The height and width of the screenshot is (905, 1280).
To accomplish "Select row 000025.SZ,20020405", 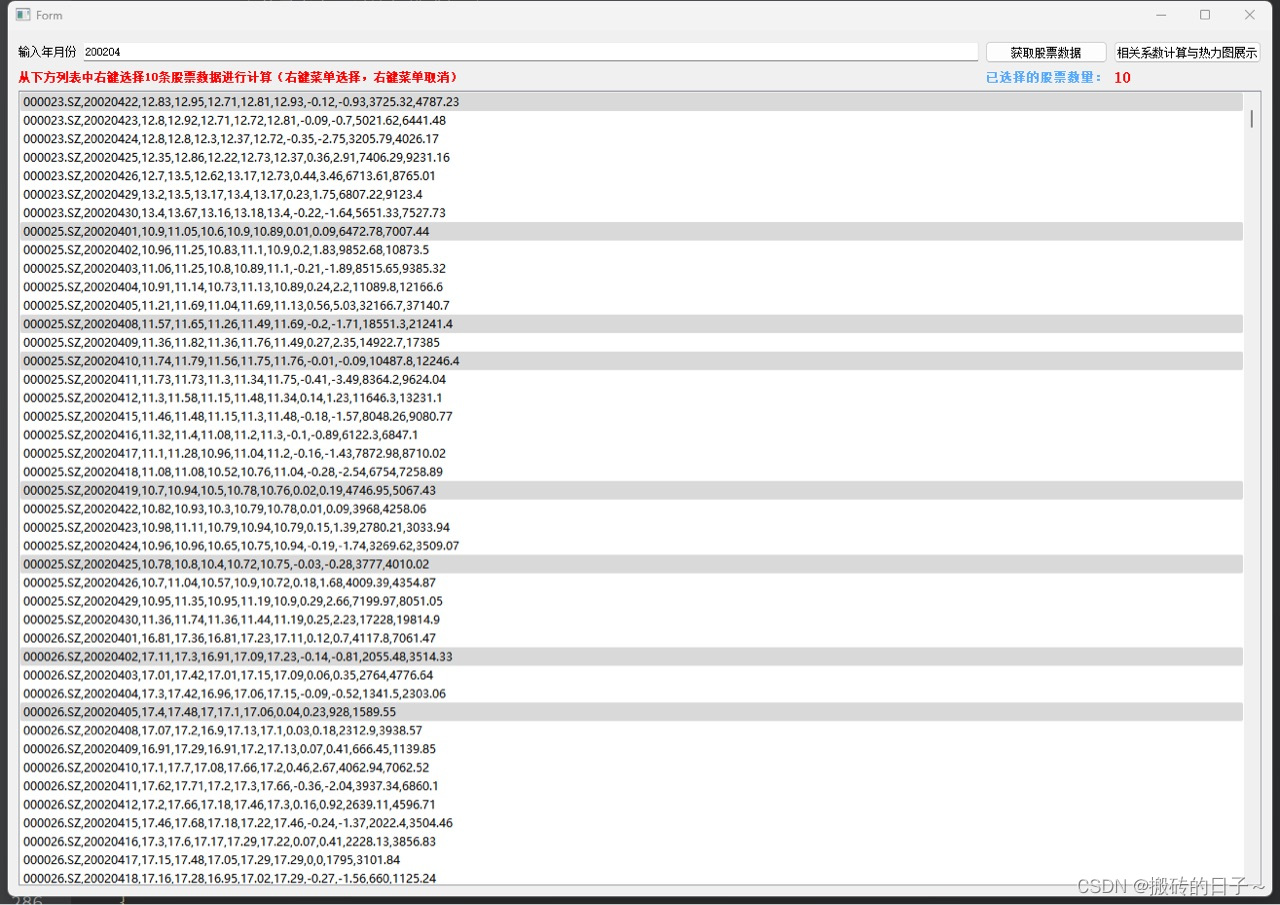I will (631, 305).
